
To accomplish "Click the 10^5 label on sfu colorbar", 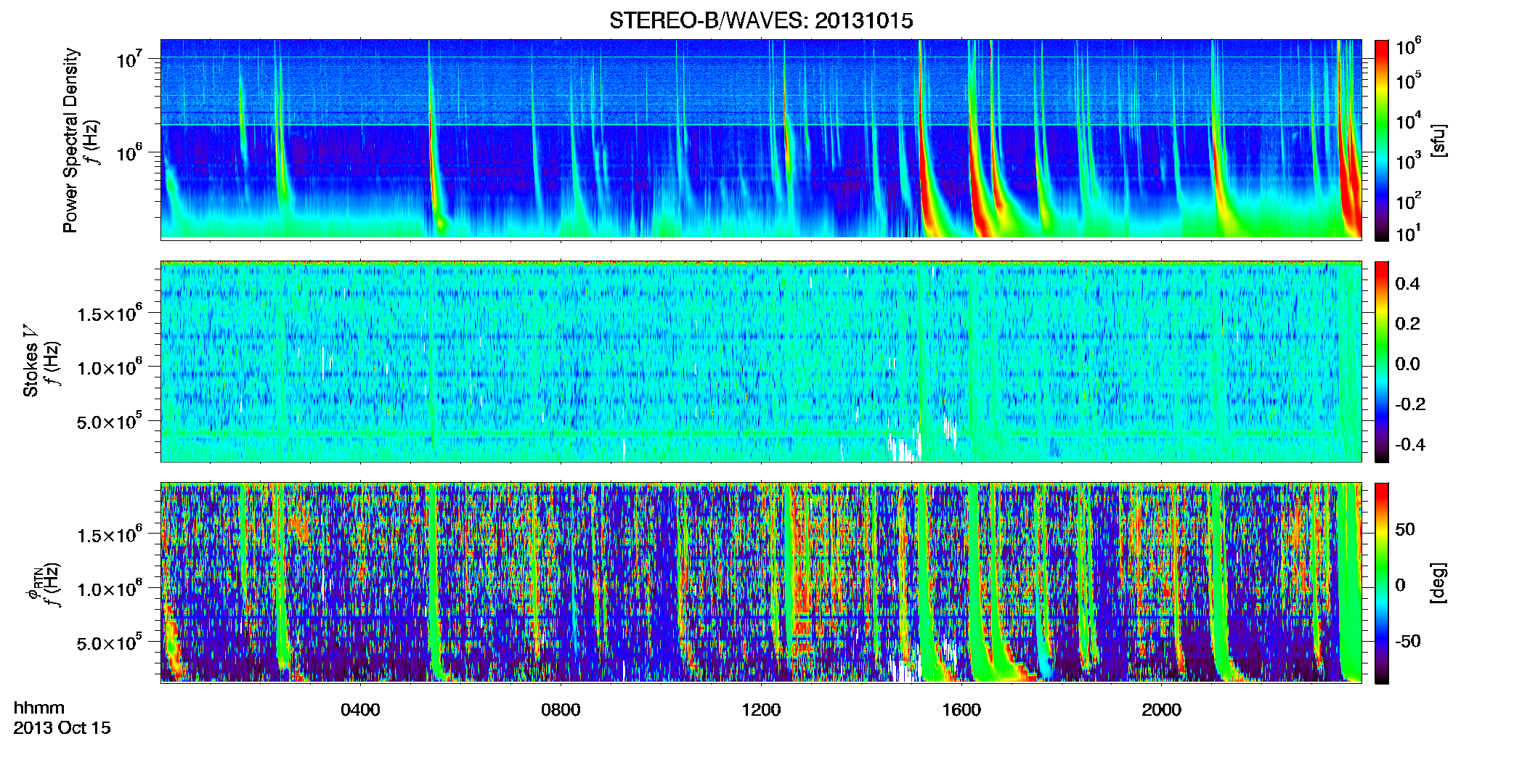I will (1409, 81).
